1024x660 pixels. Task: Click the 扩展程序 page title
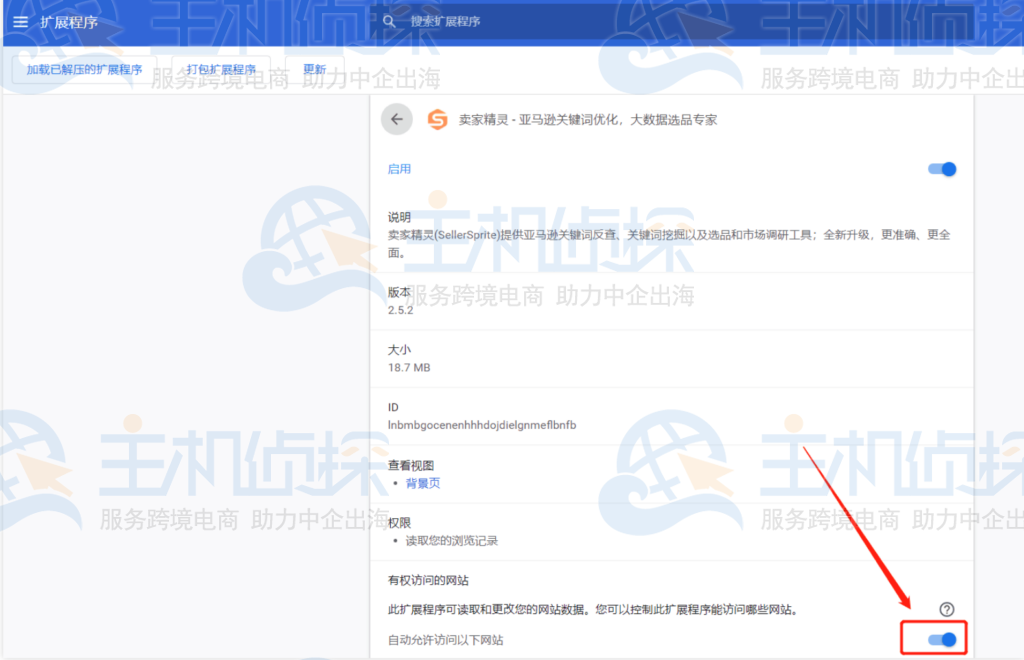tap(69, 20)
